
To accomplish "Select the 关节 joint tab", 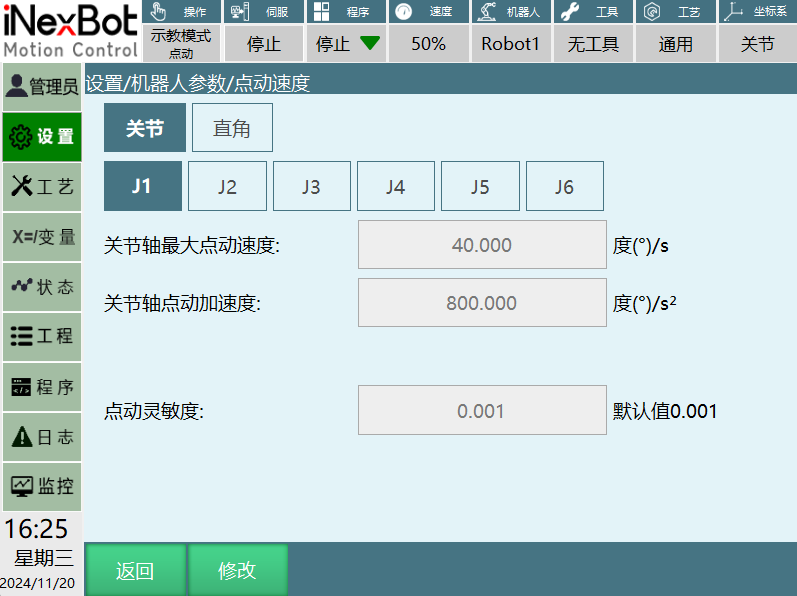I will pyautogui.click(x=145, y=128).
